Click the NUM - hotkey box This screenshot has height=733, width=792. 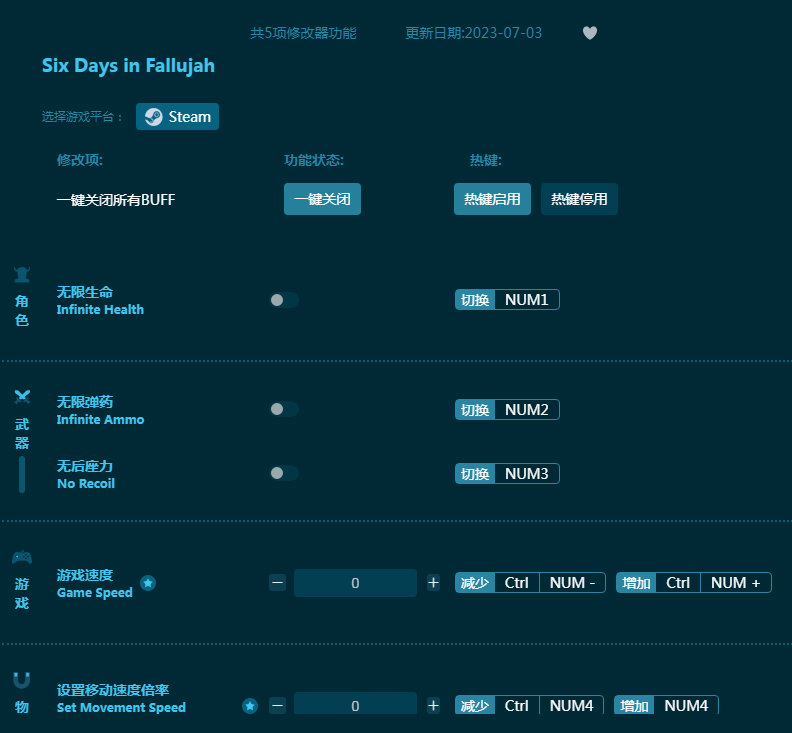pyautogui.click(x=572, y=582)
